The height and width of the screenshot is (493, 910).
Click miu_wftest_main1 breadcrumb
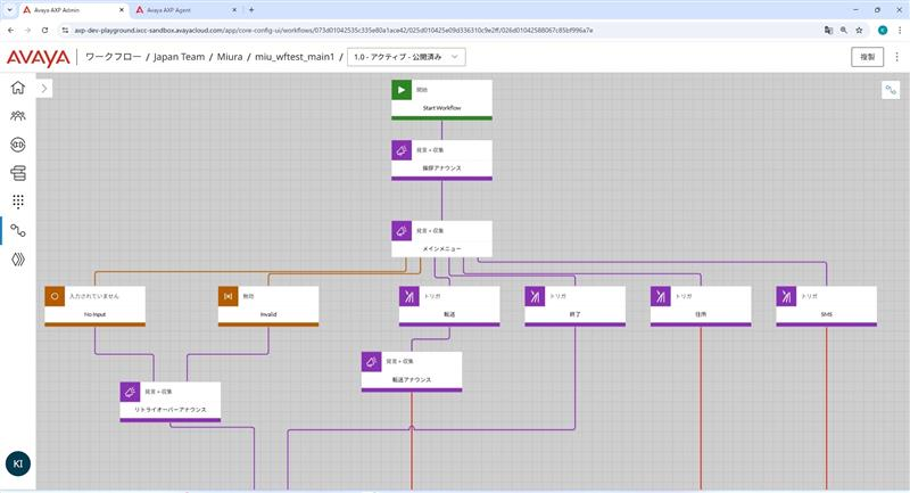pyautogui.click(x=295, y=57)
